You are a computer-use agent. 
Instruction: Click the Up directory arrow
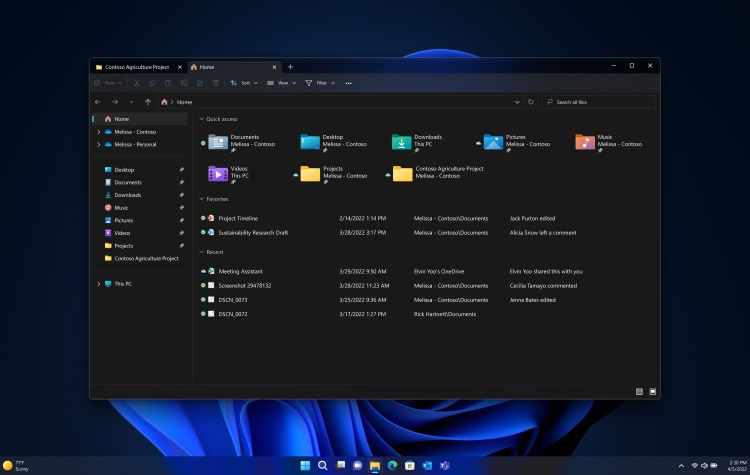tap(148, 102)
